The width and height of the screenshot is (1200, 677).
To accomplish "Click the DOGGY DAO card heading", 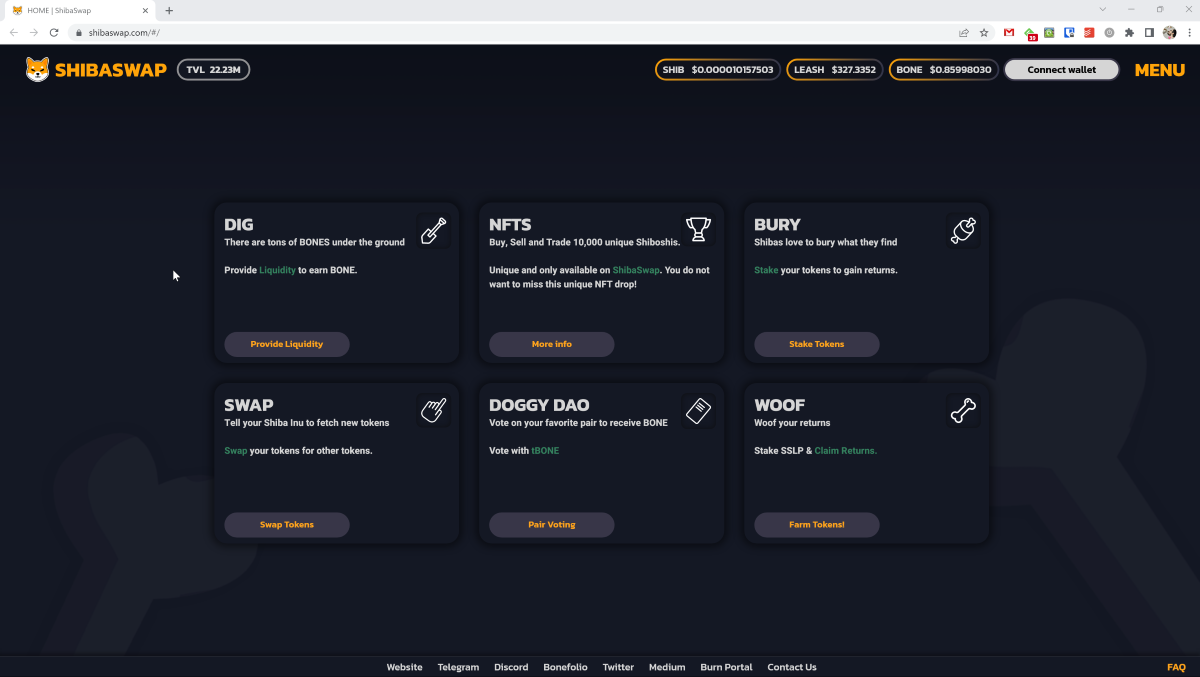I will coord(539,405).
